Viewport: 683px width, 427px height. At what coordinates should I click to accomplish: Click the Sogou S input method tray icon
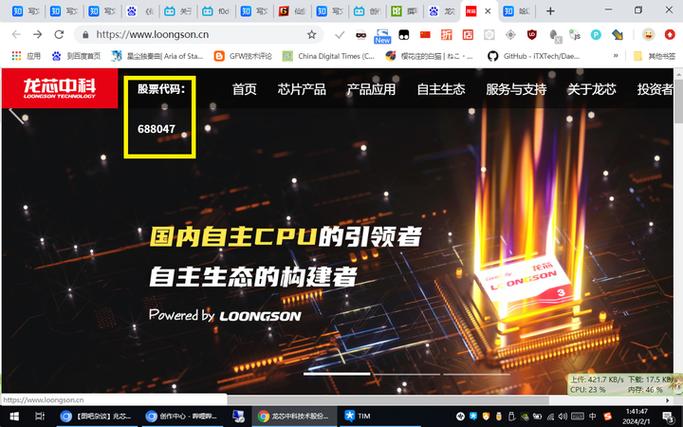coord(608,417)
